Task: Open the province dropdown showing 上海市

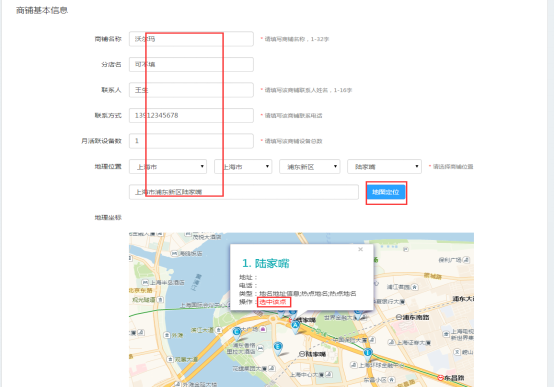Action: tap(168, 166)
